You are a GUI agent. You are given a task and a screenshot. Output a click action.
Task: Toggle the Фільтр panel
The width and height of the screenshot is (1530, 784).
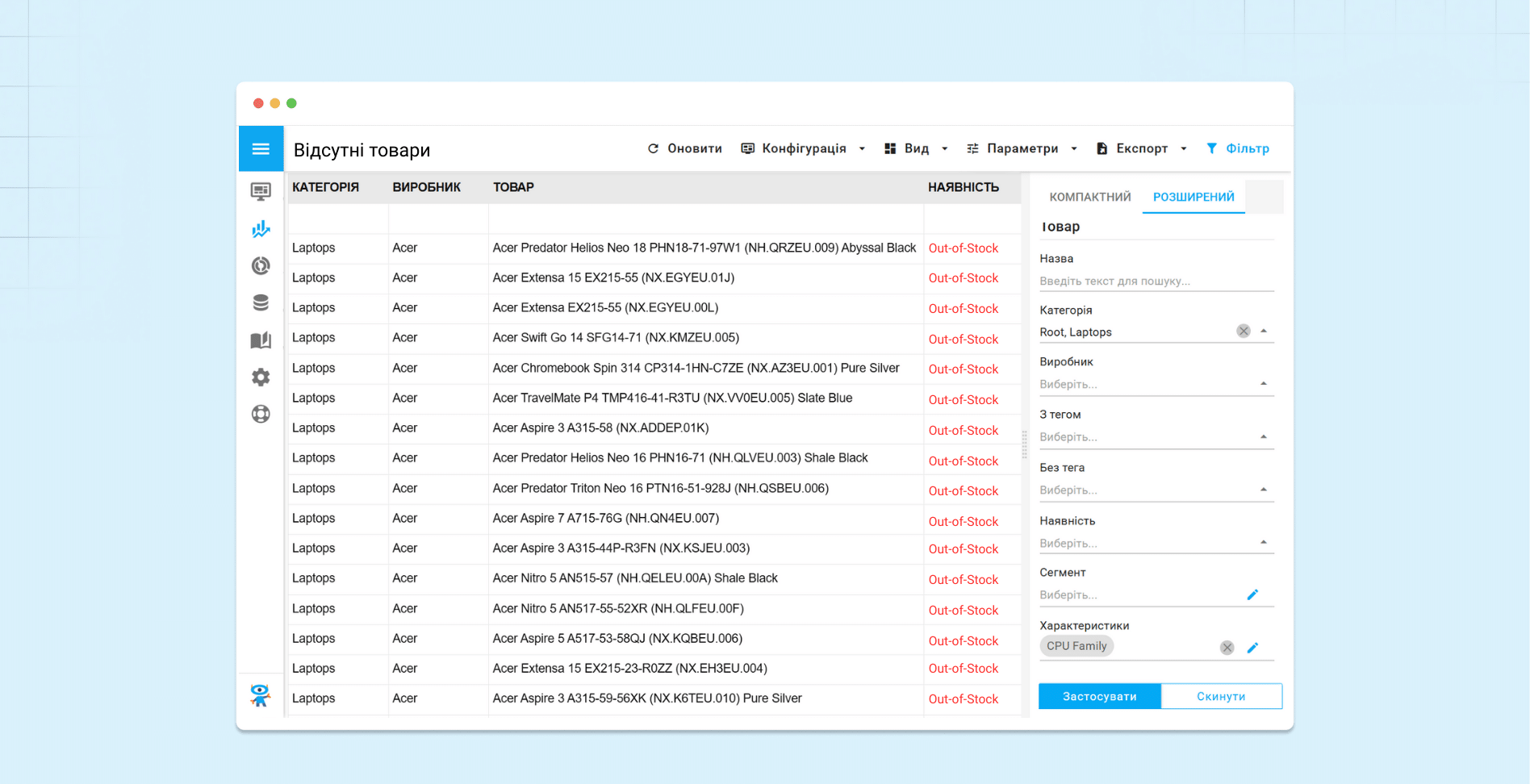pyautogui.click(x=1238, y=148)
